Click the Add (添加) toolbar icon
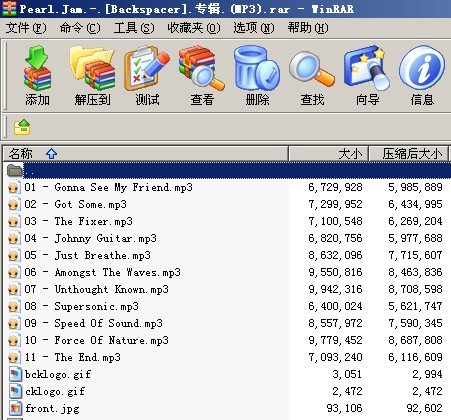This screenshot has width=451, height=420. click(37, 68)
